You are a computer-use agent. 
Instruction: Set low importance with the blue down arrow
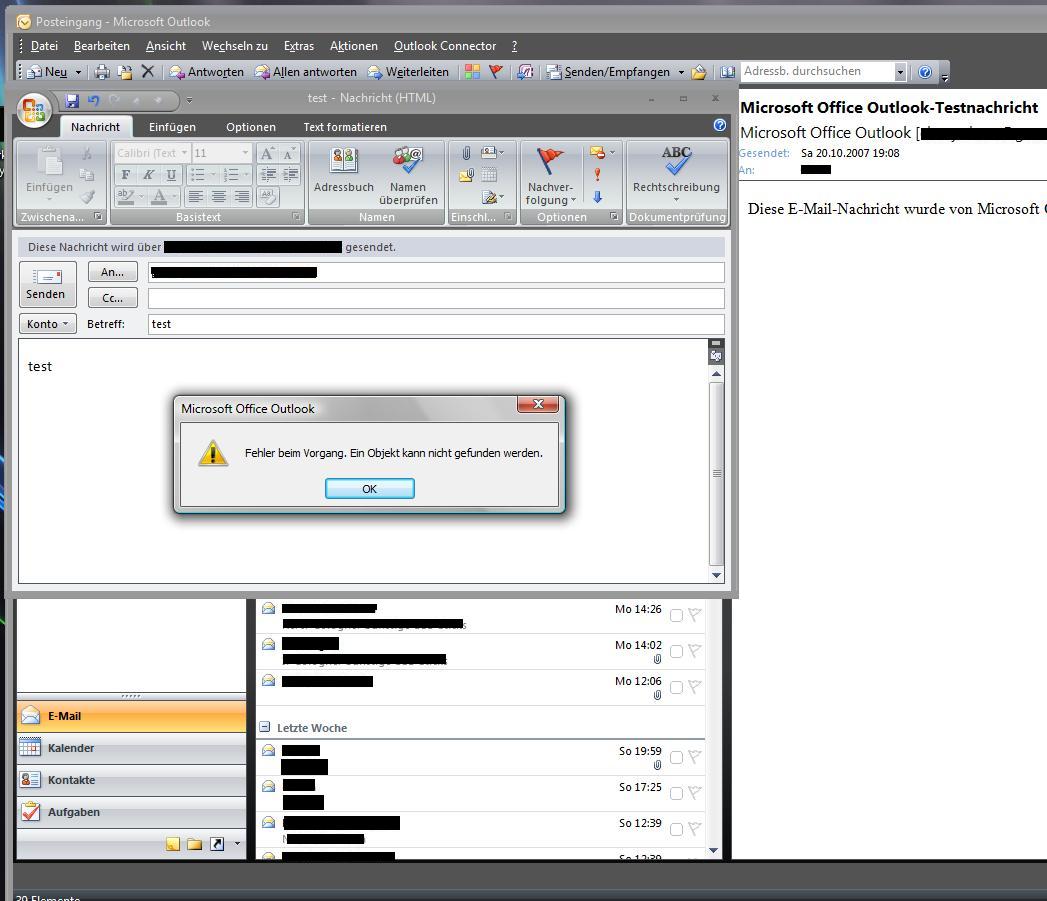[598, 197]
